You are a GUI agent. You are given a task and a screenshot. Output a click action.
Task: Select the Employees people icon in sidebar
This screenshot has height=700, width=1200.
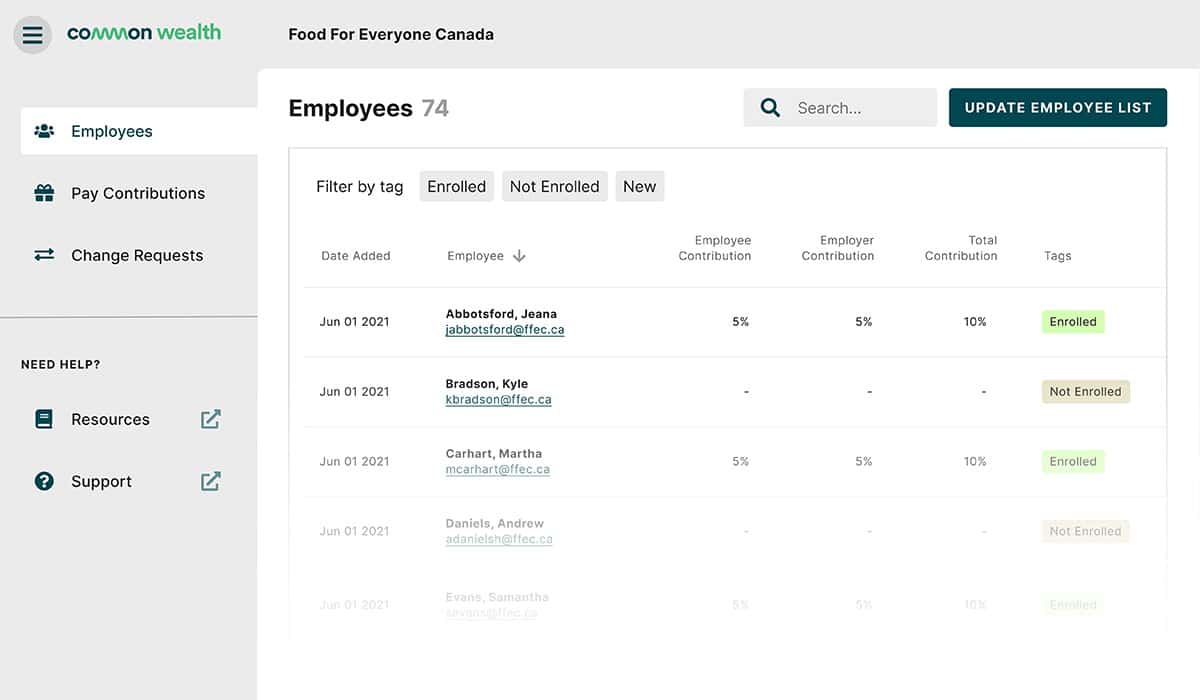pos(44,131)
